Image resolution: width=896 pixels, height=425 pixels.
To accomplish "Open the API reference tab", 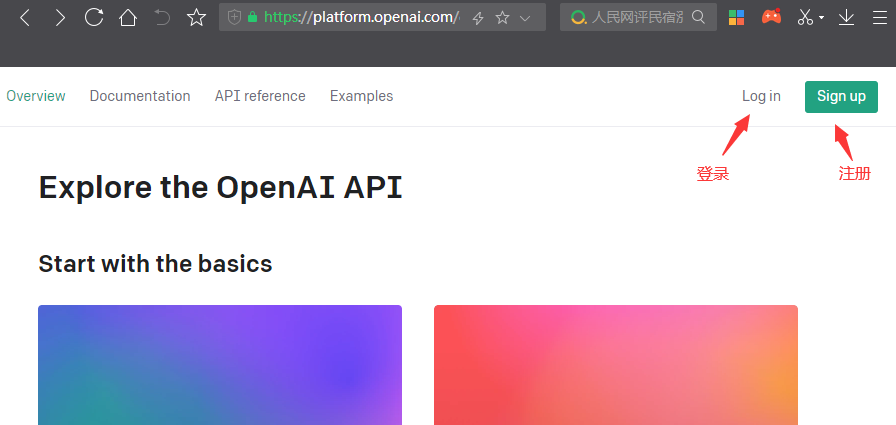I will point(260,96).
